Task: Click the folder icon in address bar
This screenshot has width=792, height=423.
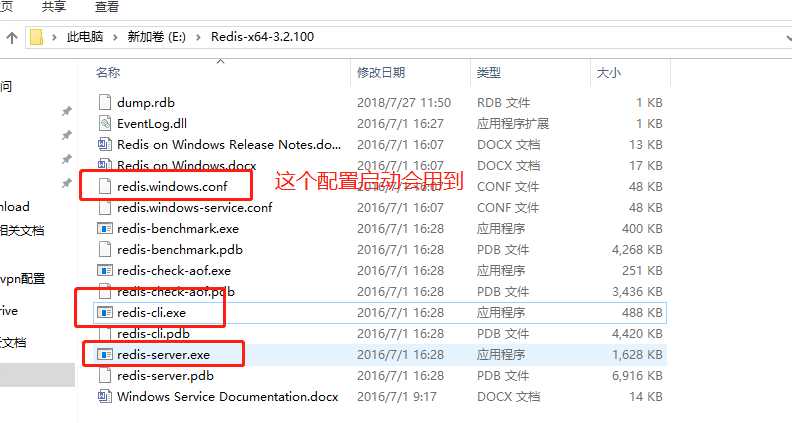Action: tap(36, 37)
